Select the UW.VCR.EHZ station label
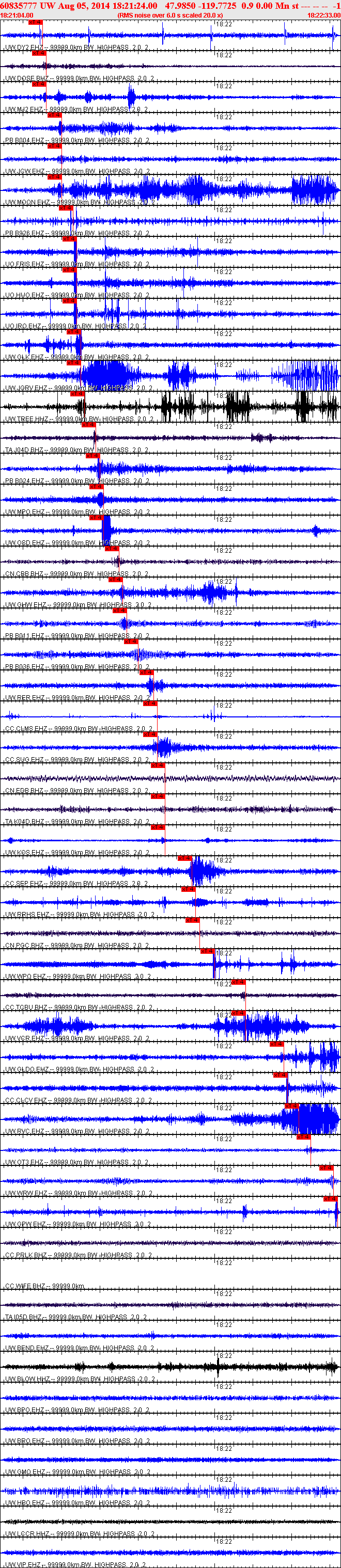 pyautogui.click(x=24, y=1039)
